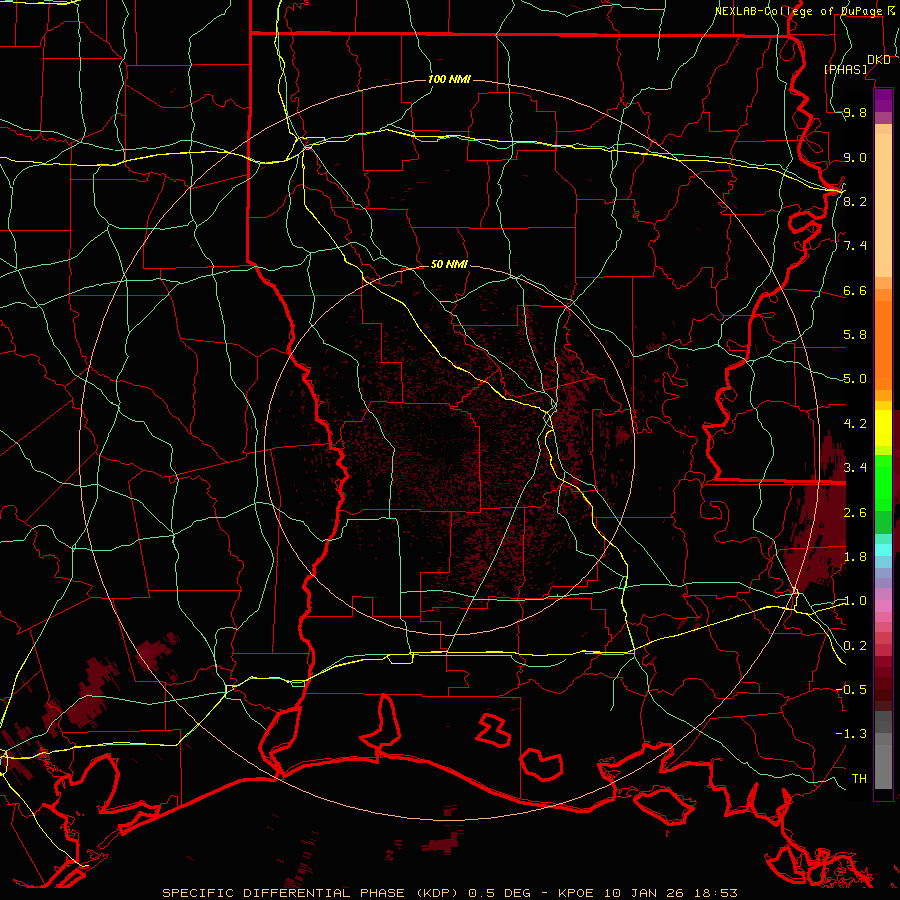Pick the bright green color bar segment

883,483
